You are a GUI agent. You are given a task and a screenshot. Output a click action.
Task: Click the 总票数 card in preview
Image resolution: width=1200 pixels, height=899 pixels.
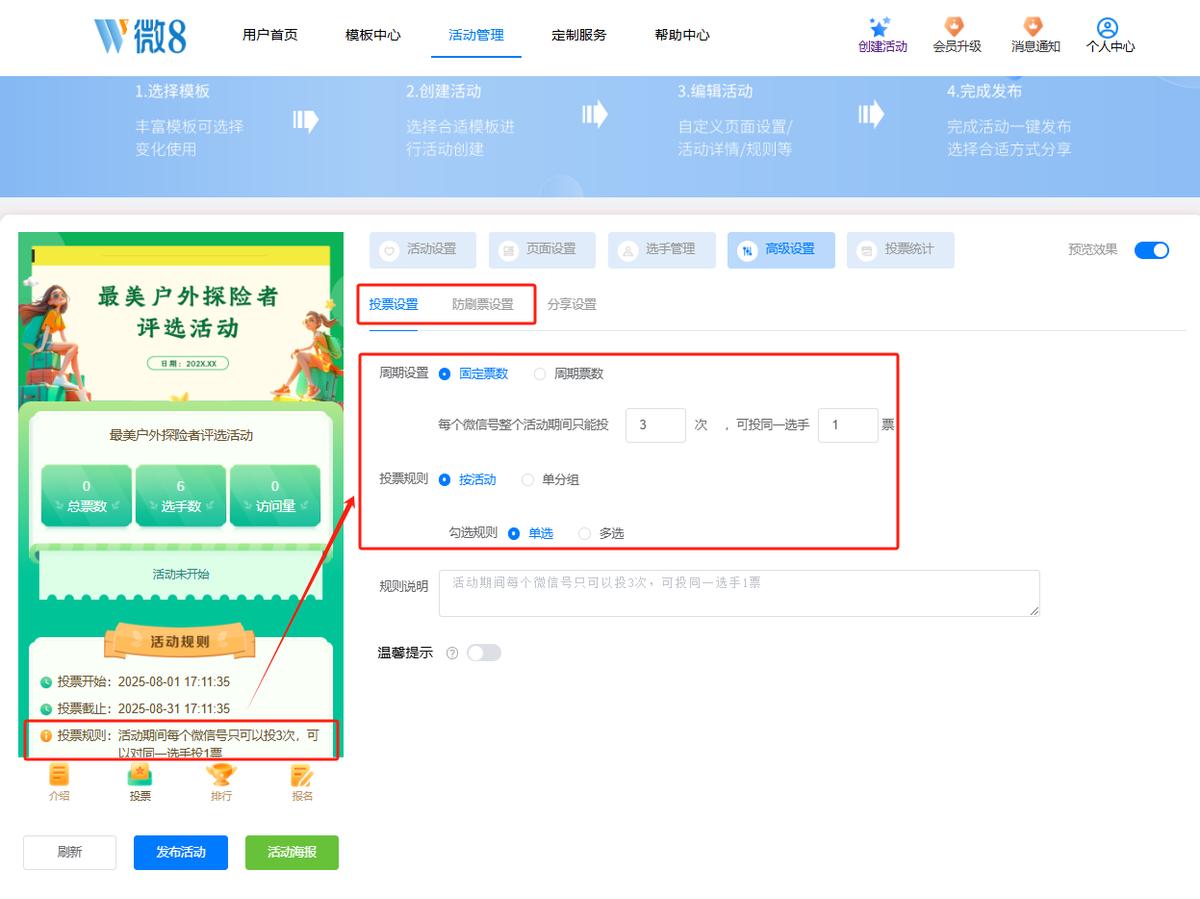click(x=87, y=496)
